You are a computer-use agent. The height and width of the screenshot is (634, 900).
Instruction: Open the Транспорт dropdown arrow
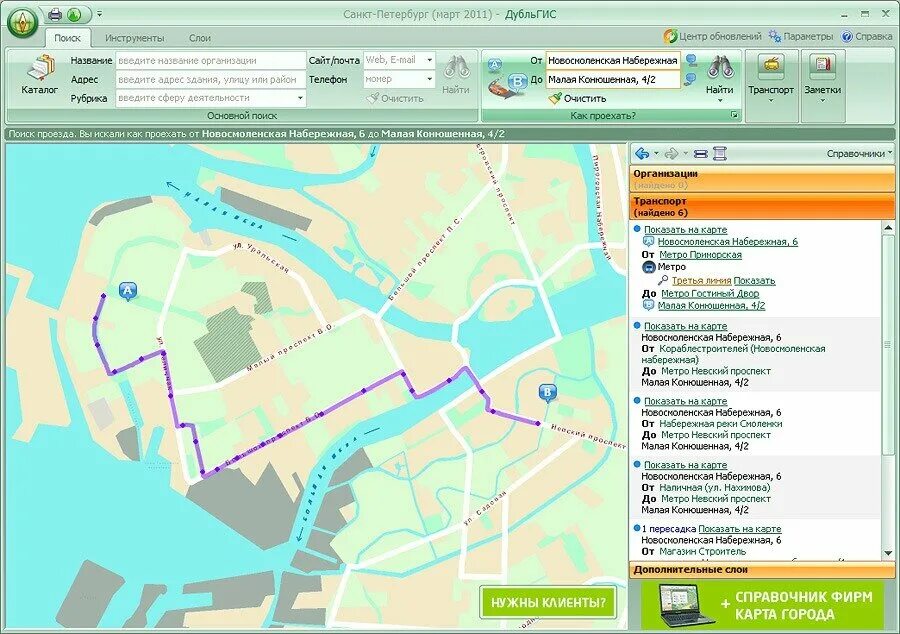point(771,101)
